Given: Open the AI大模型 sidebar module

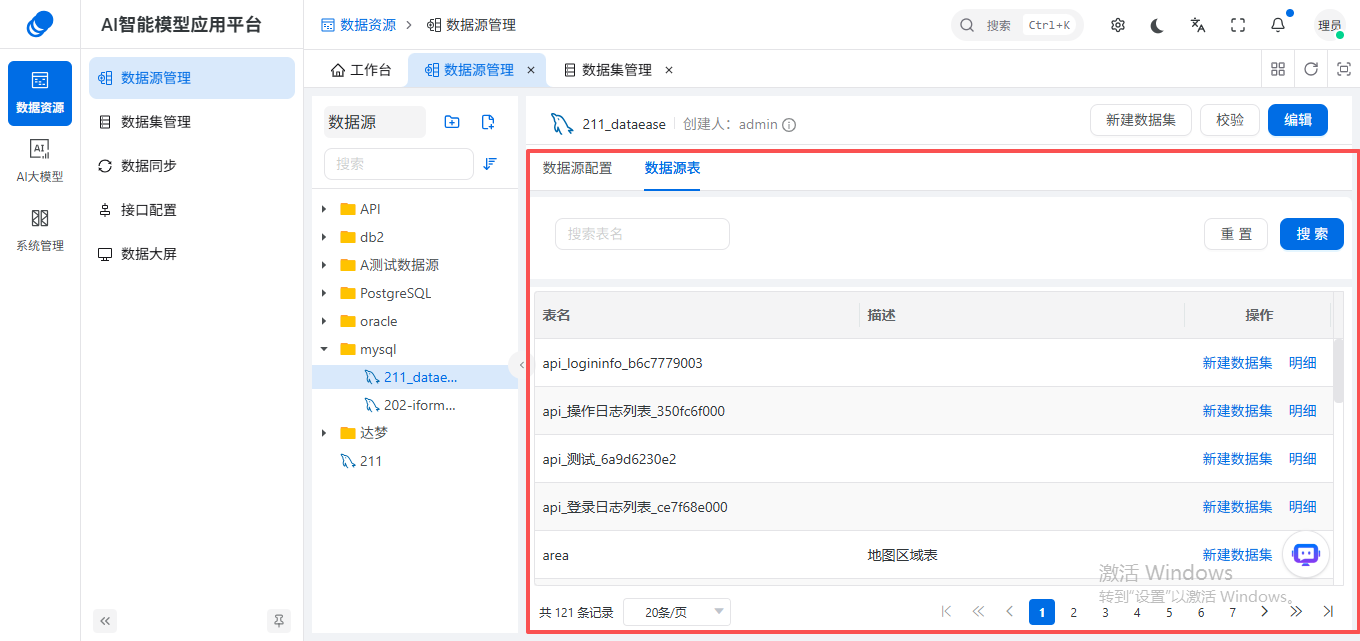Looking at the screenshot, I should click(40, 161).
